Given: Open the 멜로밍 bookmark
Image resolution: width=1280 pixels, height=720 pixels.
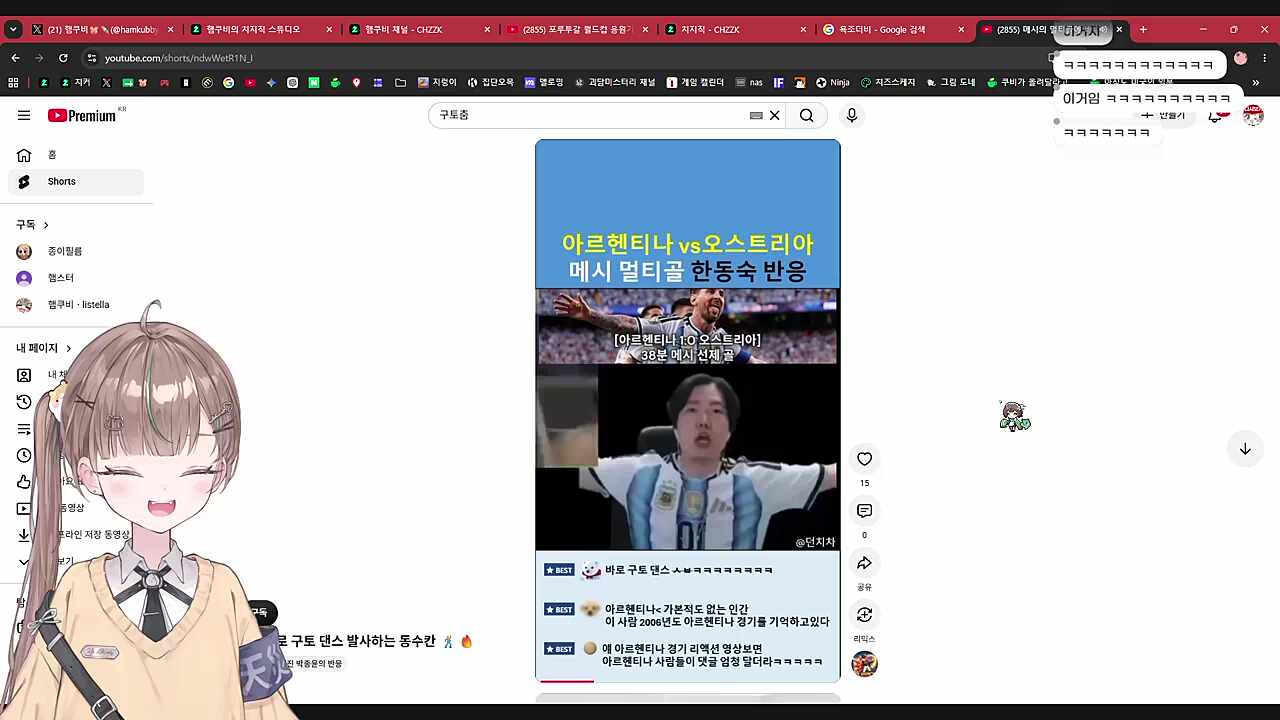Looking at the screenshot, I should pyautogui.click(x=544, y=83).
